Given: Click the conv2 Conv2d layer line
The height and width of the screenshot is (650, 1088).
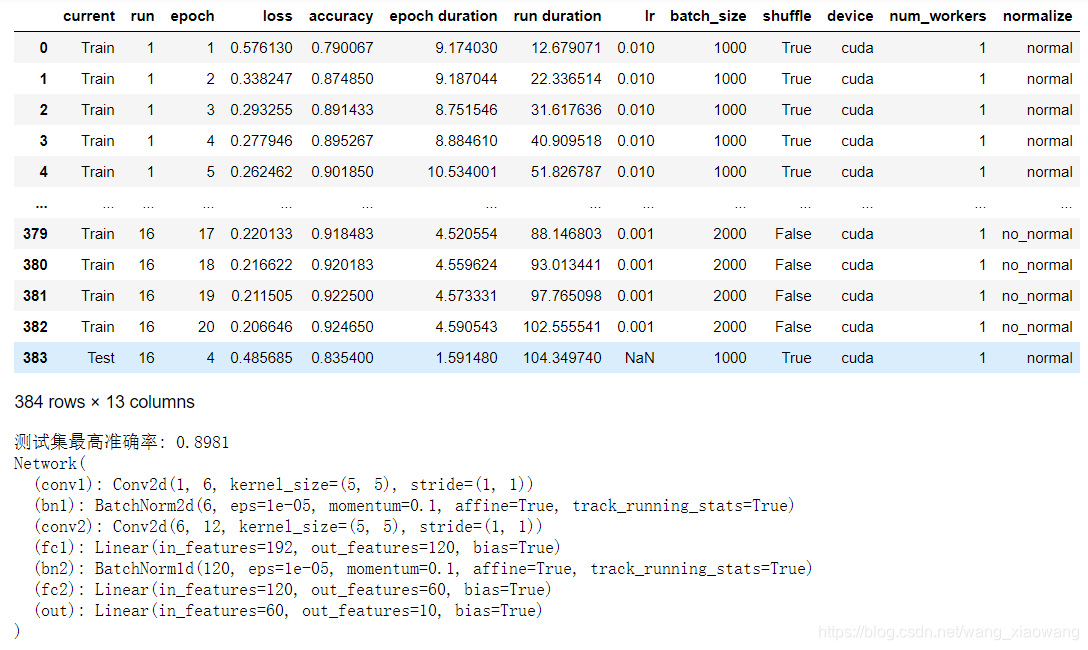Looking at the screenshot, I should (288, 527).
